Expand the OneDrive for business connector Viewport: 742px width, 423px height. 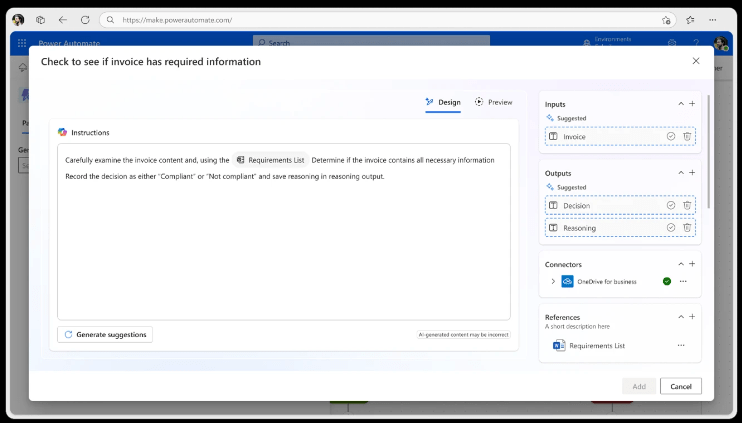[553, 282]
